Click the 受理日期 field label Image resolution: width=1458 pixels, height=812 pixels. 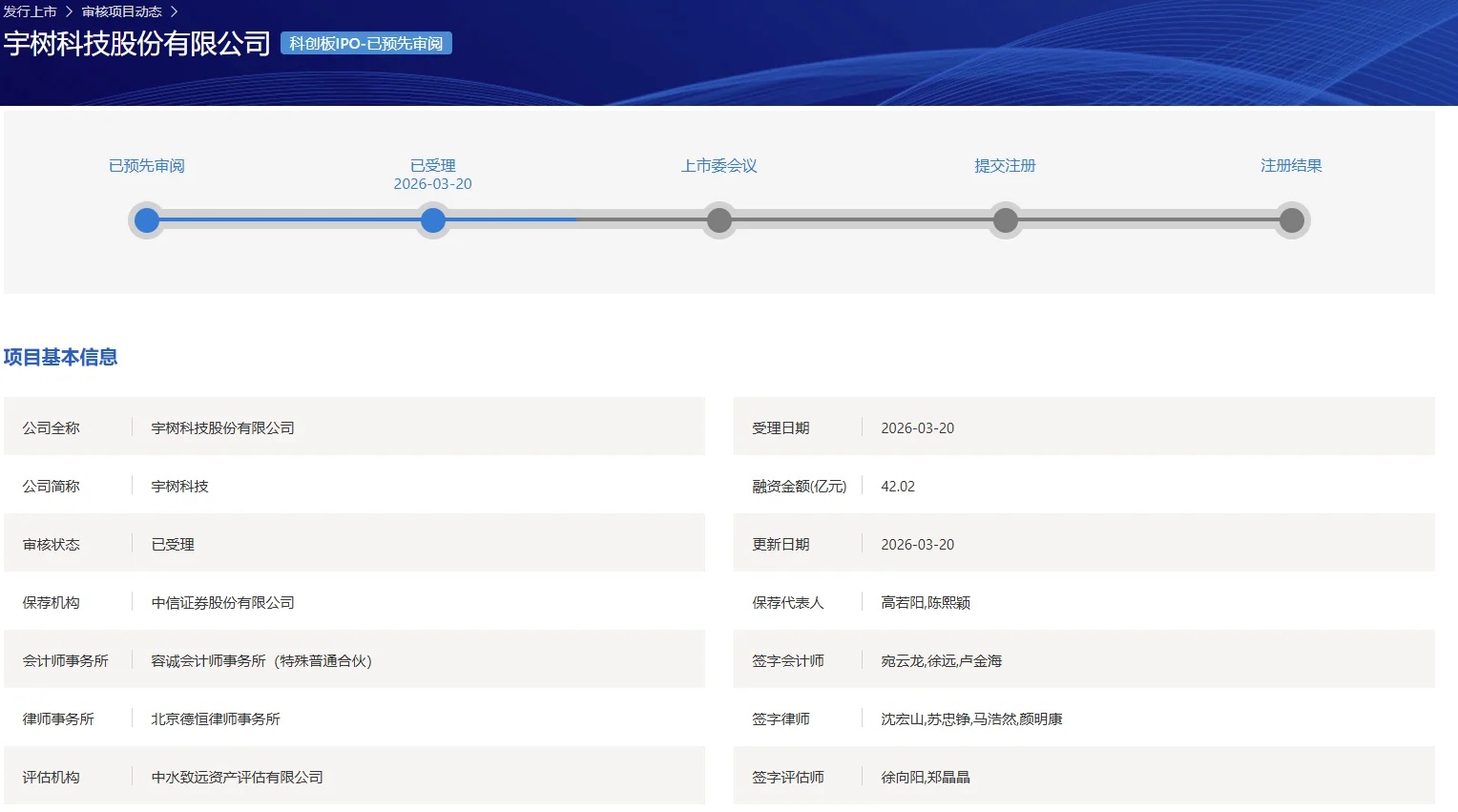pos(781,428)
